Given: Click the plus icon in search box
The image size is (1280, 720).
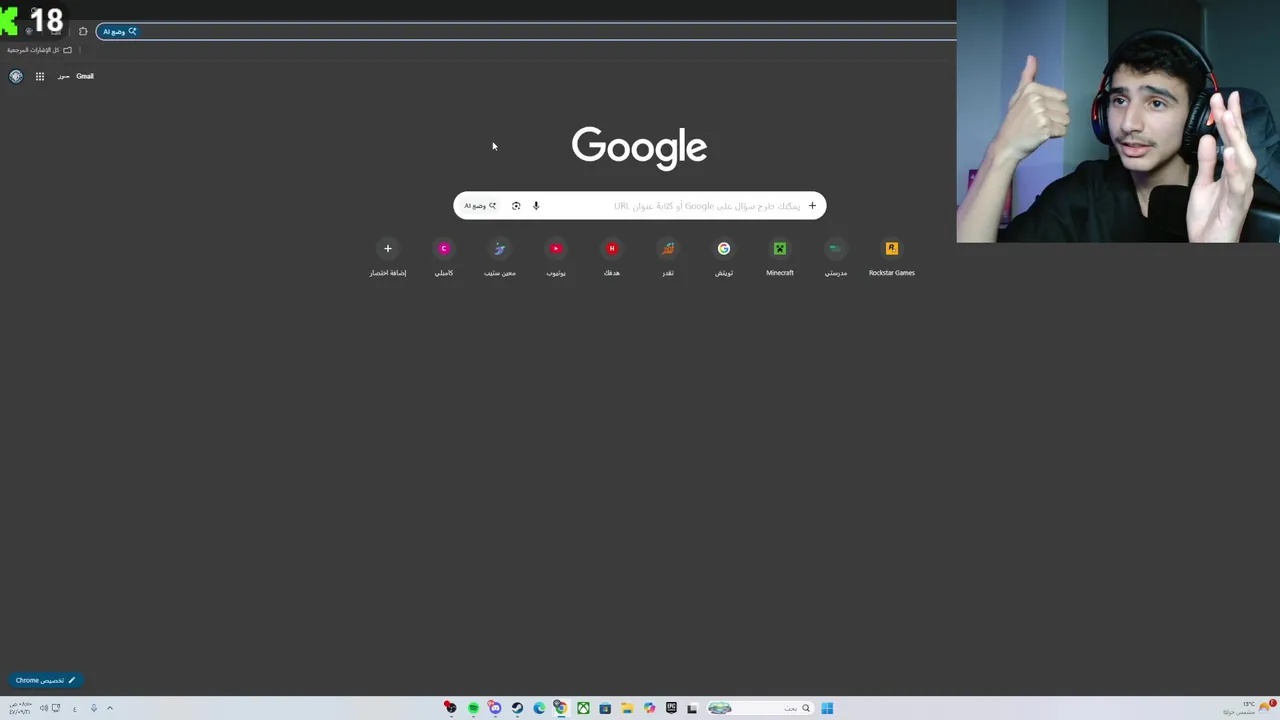Looking at the screenshot, I should [812, 206].
